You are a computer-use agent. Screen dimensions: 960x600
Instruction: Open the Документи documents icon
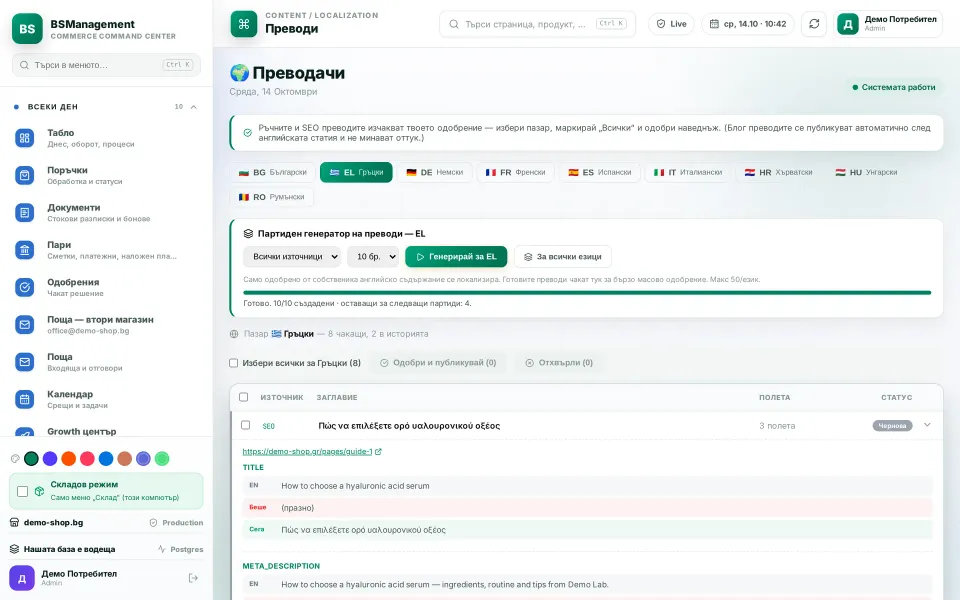(x=24, y=212)
